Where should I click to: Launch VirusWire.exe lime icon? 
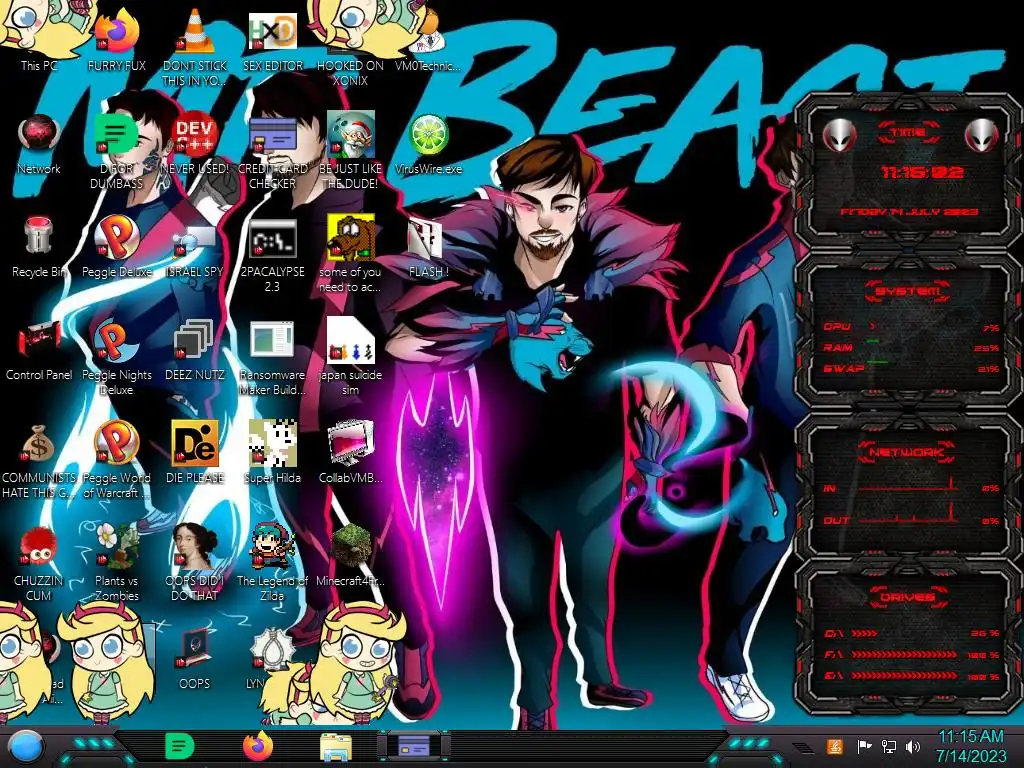point(428,144)
